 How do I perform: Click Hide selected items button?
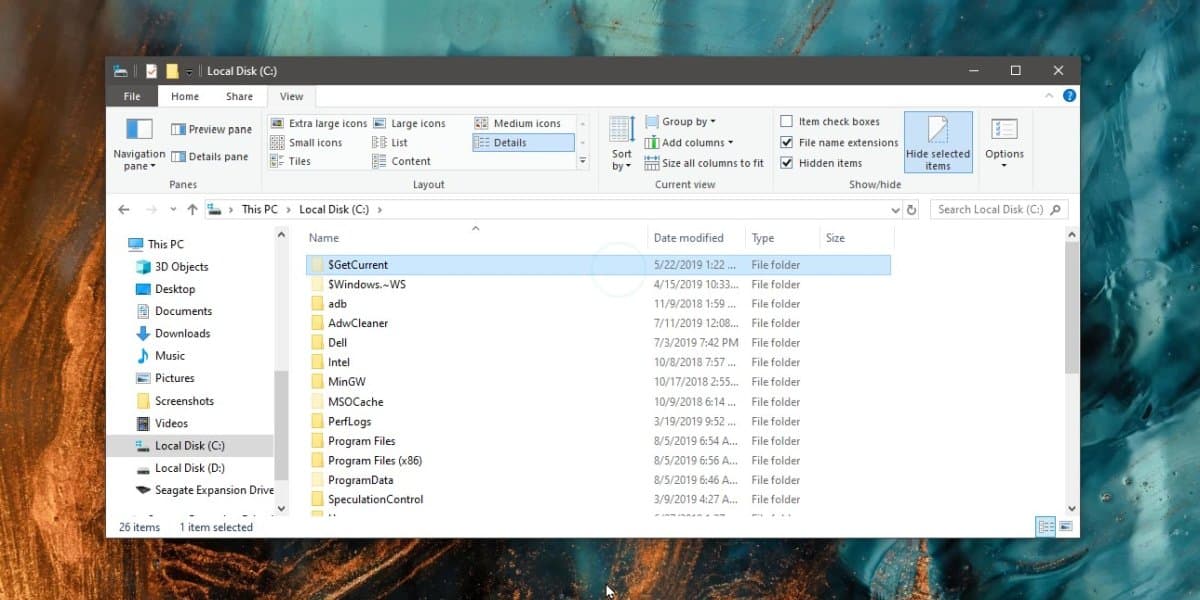click(938, 143)
